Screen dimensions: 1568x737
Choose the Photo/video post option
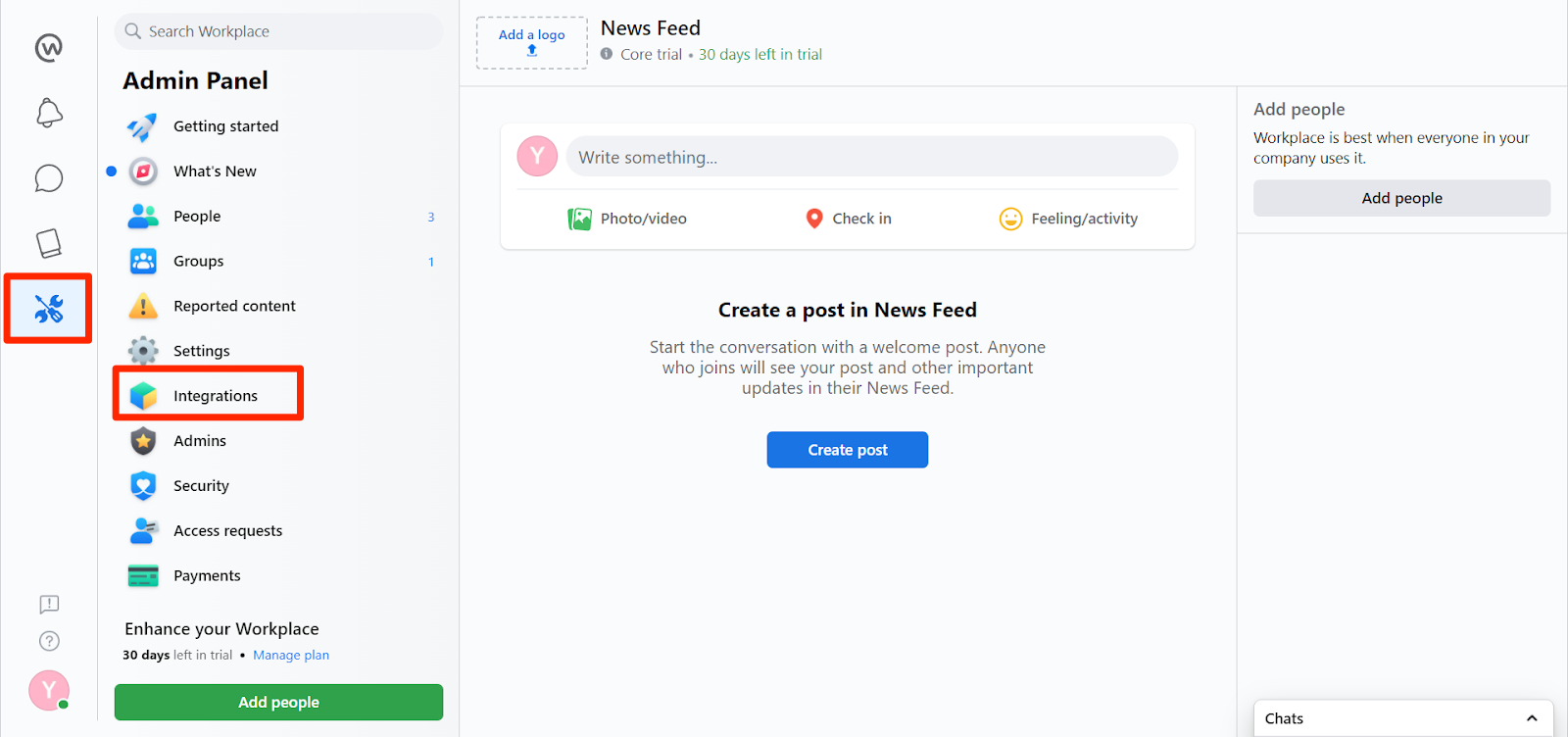[x=627, y=219]
